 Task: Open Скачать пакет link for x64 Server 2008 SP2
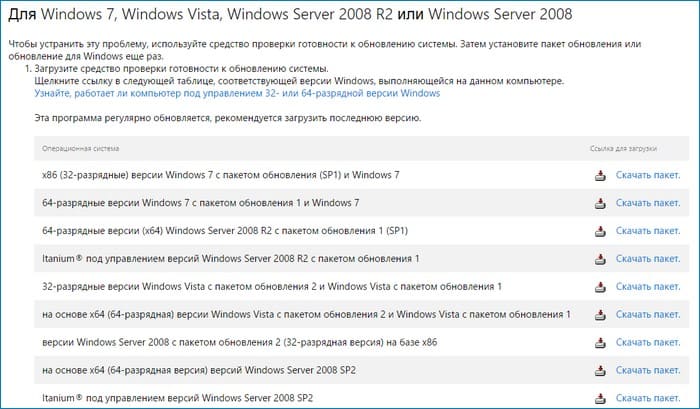tap(648, 370)
